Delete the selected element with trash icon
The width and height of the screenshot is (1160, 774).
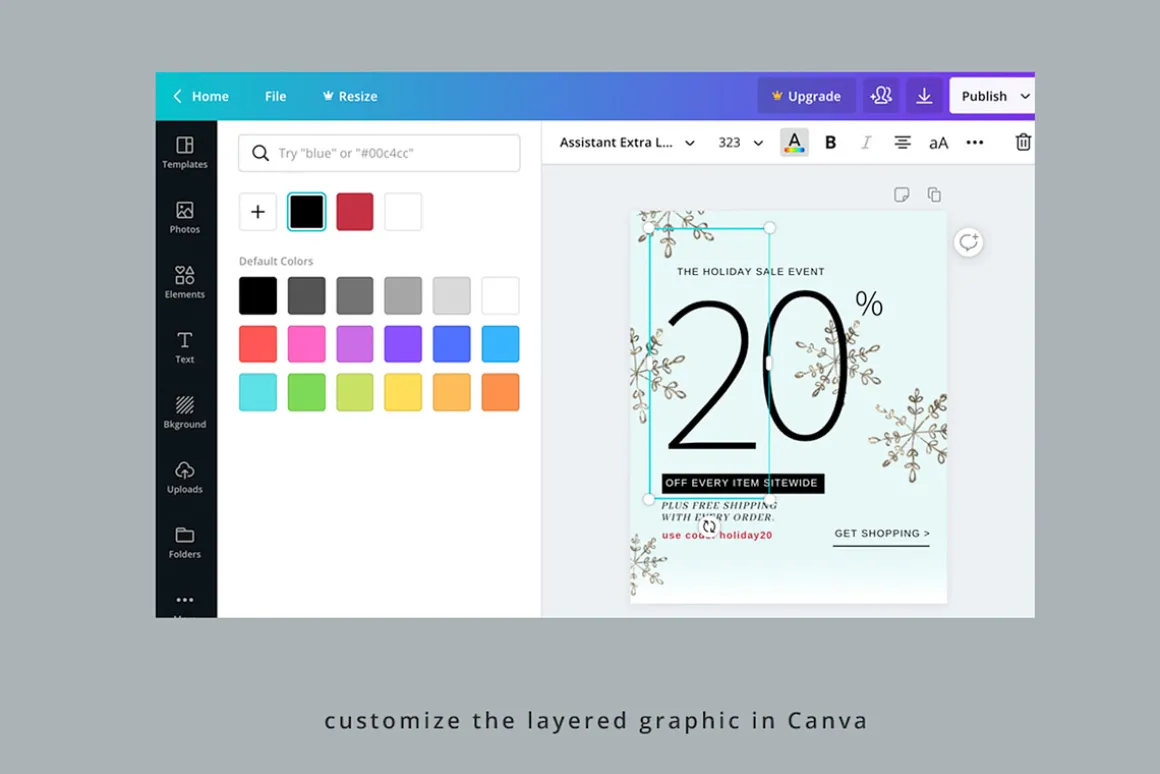coord(1023,142)
